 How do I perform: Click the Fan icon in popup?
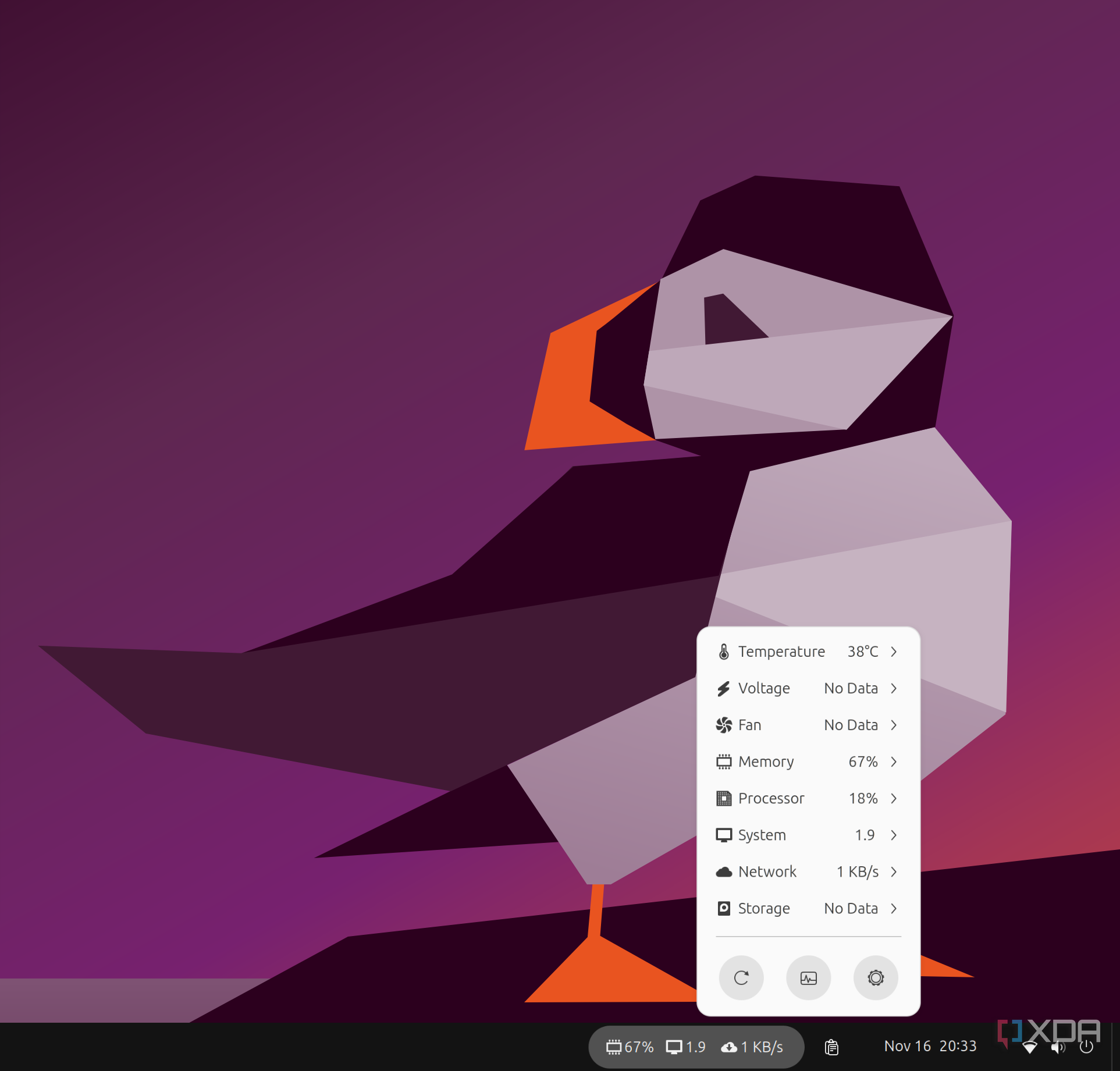724,725
